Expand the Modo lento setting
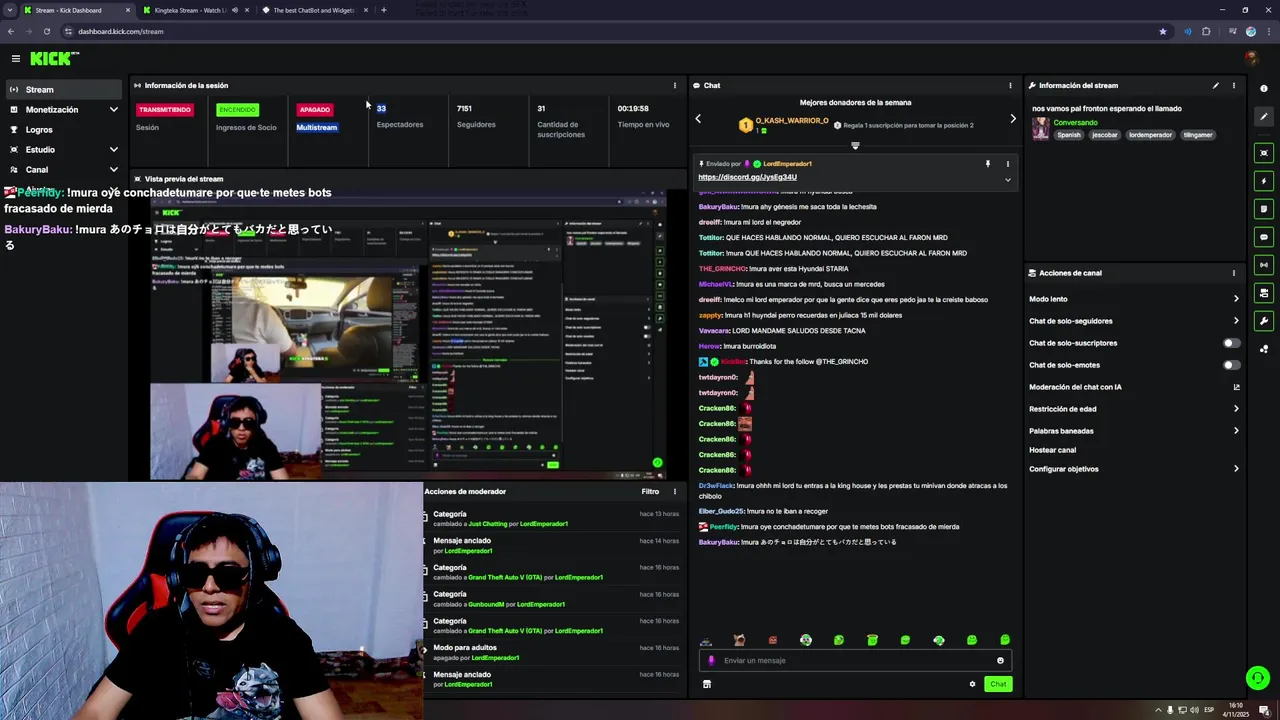The width and height of the screenshot is (1280, 720). (1134, 299)
